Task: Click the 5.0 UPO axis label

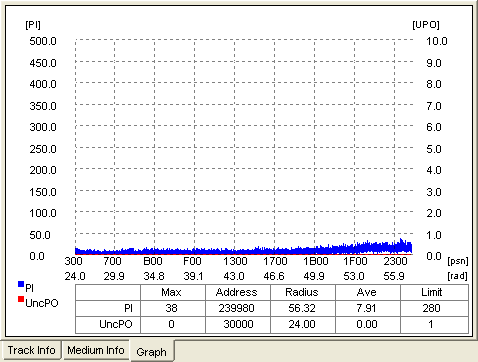Action: pyautogui.click(x=434, y=149)
